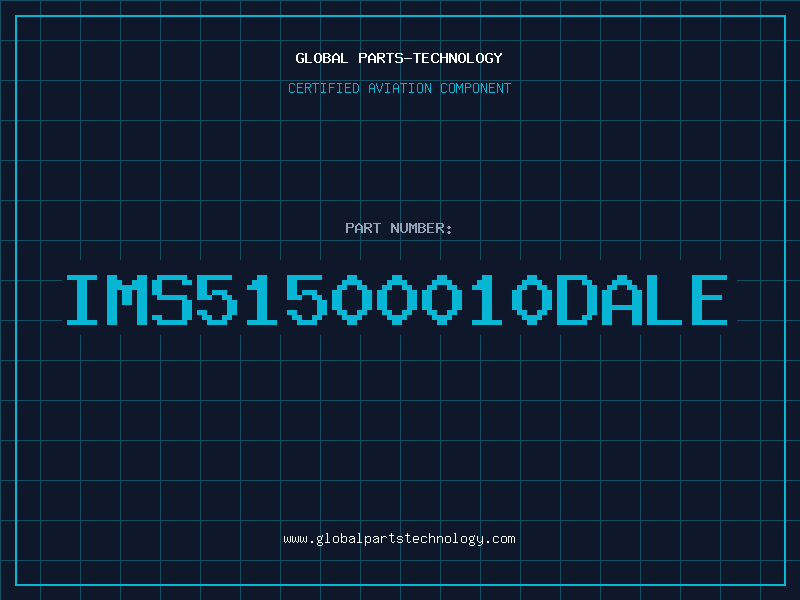Image resolution: width=800 pixels, height=600 pixels.
Task: Click the 'CERTIFIED AVIATION COMPONENT' subtitle
Action: tap(399, 88)
